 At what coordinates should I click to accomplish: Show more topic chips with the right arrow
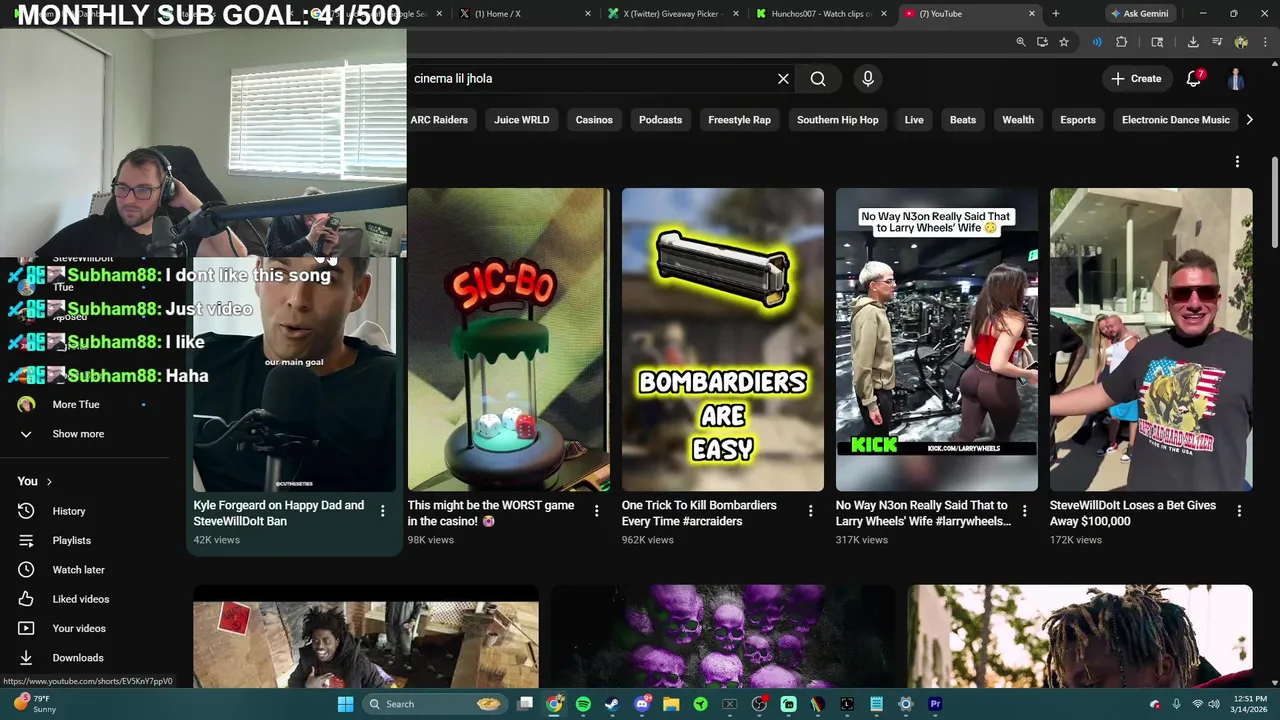pyautogui.click(x=1249, y=120)
